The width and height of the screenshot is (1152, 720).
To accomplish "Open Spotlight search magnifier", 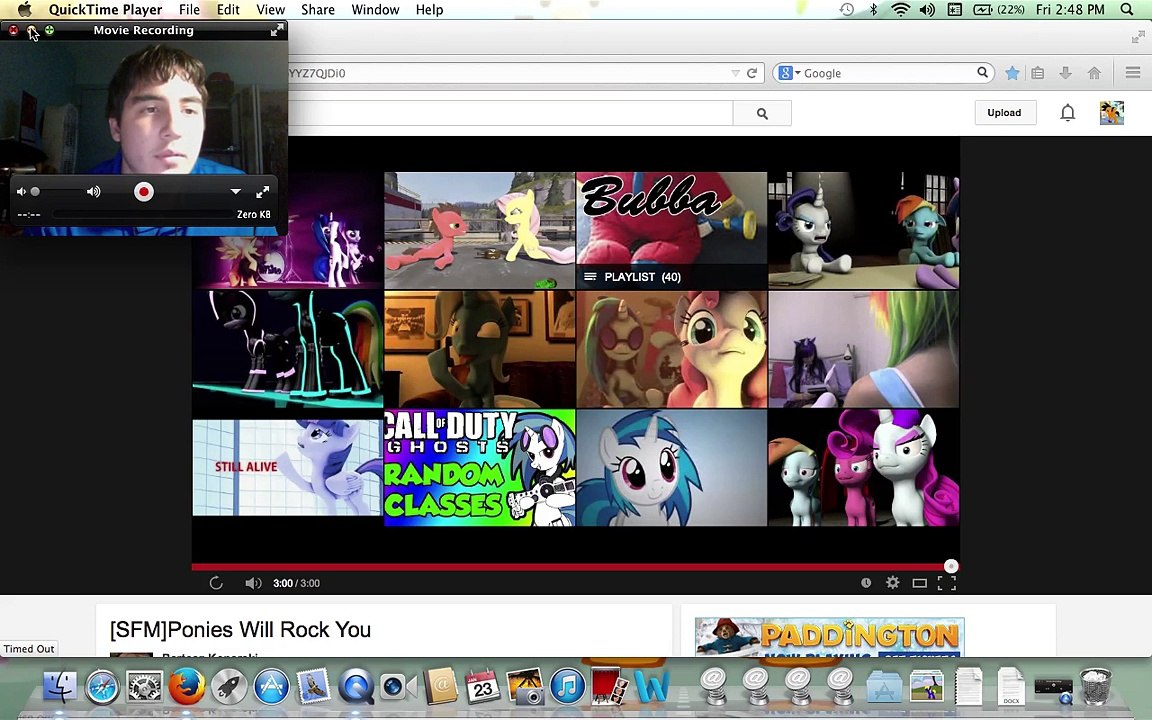I will (1127, 10).
